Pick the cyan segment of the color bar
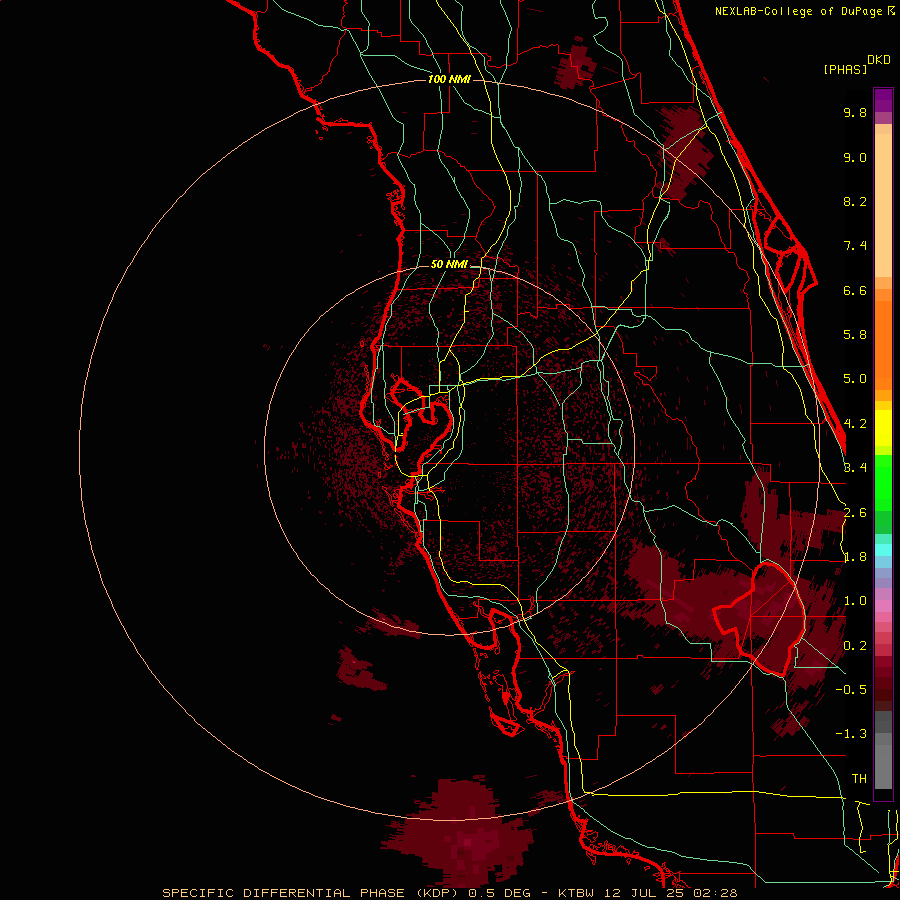This screenshot has width=900, height=900. click(x=883, y=549)
